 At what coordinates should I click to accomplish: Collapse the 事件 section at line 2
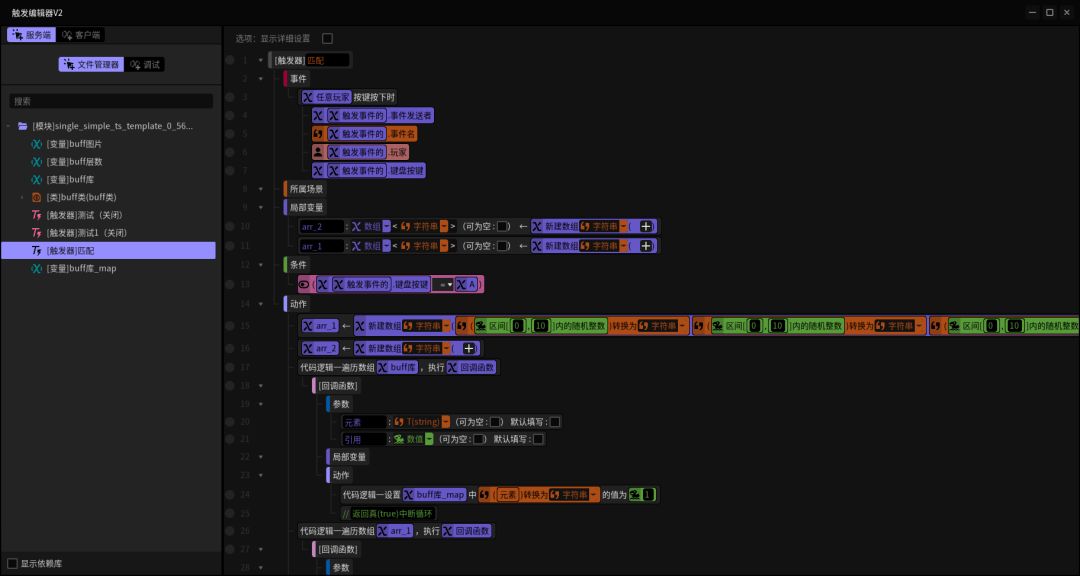[260, 79]
